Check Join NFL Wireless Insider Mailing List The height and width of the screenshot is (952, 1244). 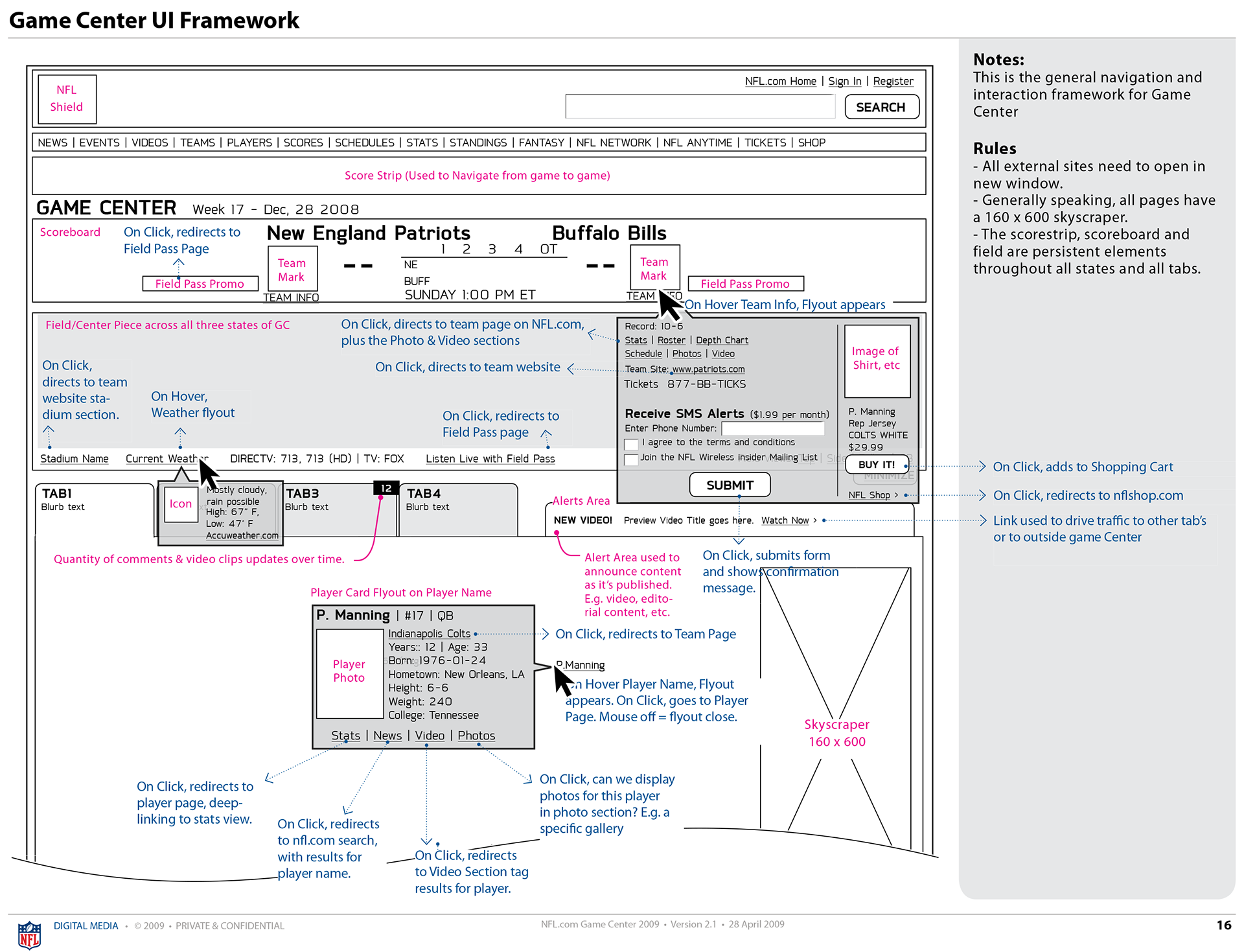coord(631,459)
